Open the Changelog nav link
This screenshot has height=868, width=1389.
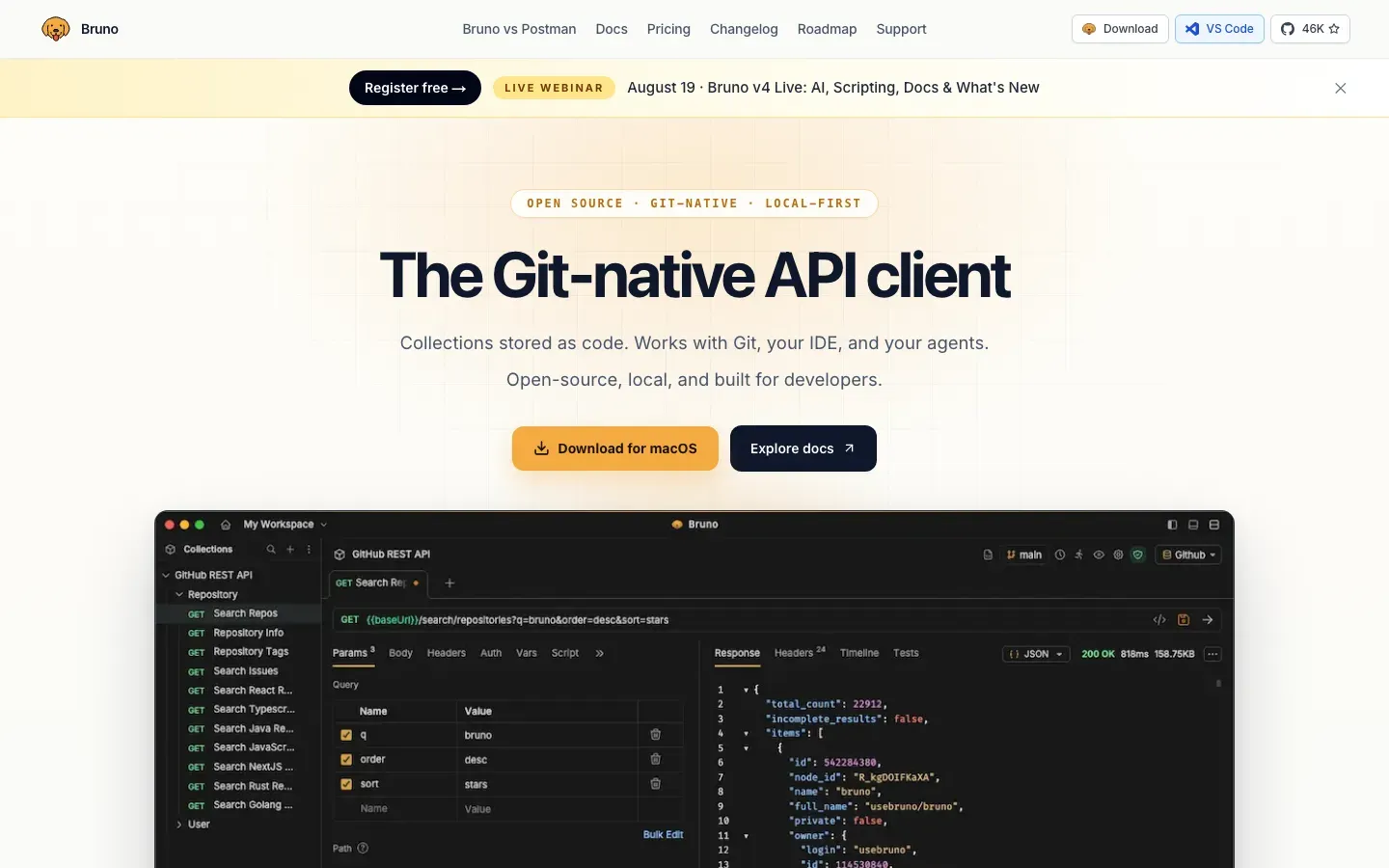tap(744, 29)
